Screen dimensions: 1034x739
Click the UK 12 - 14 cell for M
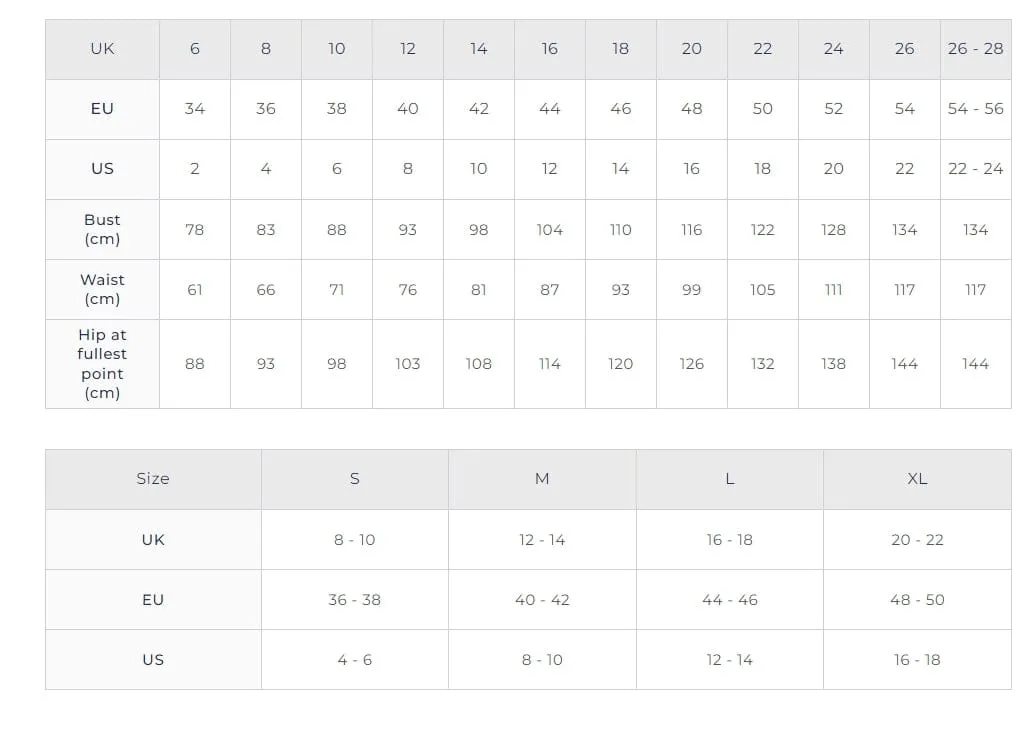542,540
